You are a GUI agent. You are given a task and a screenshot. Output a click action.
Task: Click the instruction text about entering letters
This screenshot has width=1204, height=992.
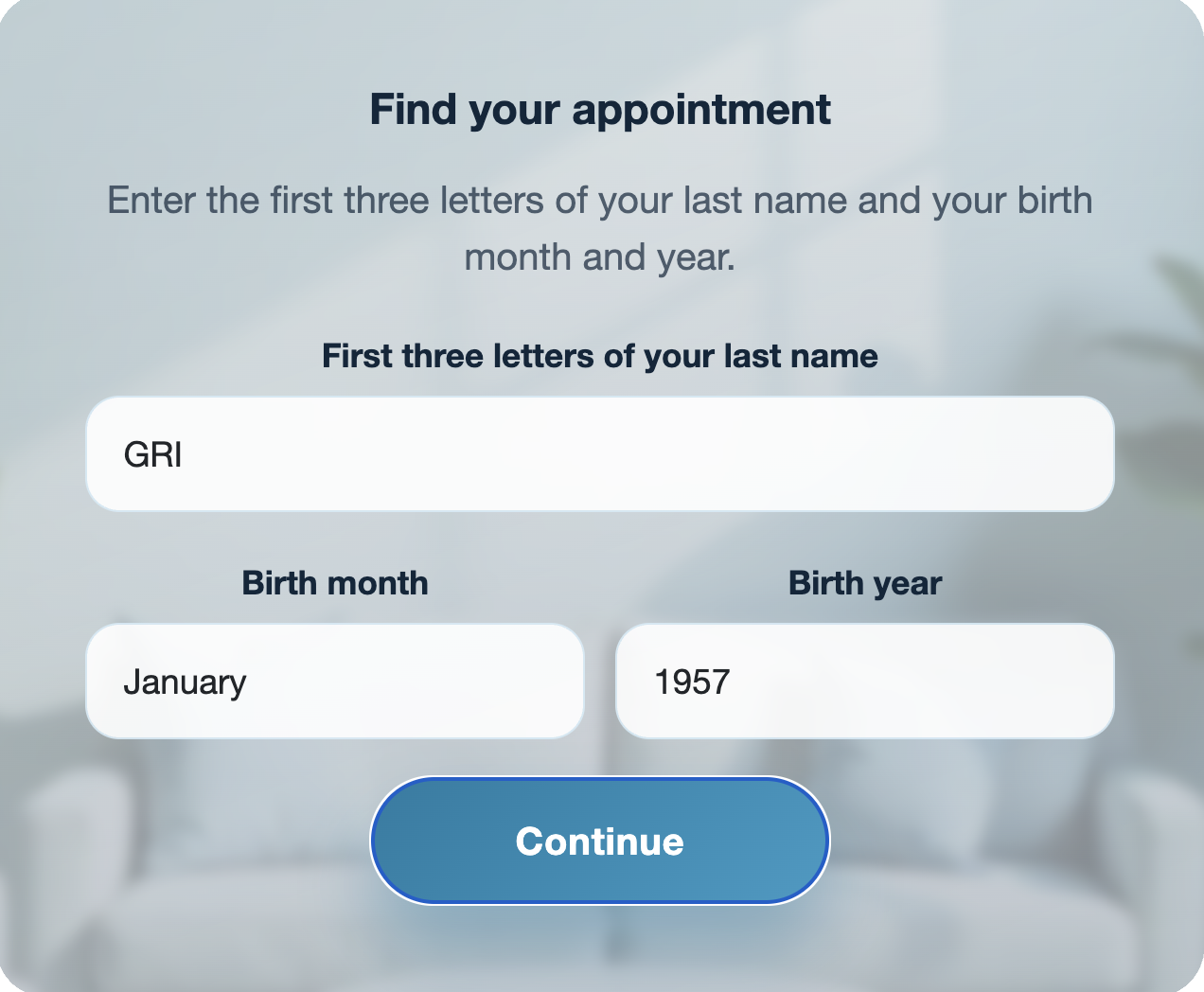click(600, 227)
